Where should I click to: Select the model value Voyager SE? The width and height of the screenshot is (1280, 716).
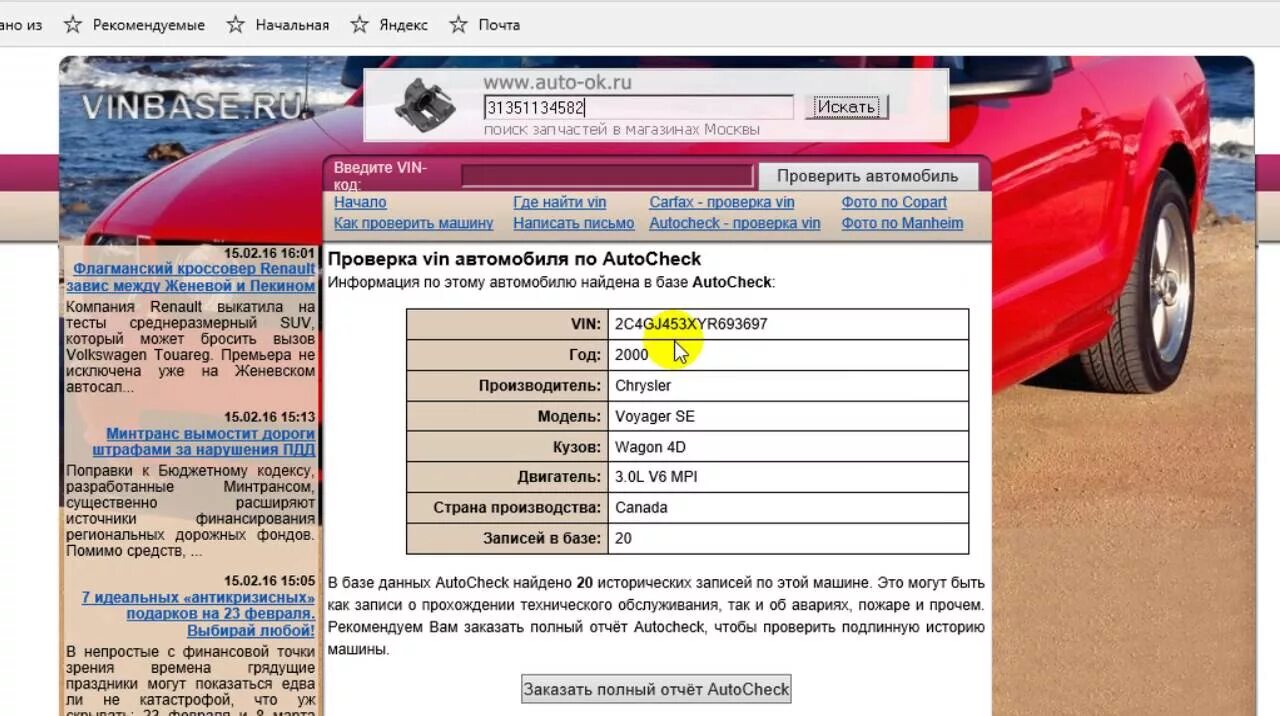click(x=655, y=416)
